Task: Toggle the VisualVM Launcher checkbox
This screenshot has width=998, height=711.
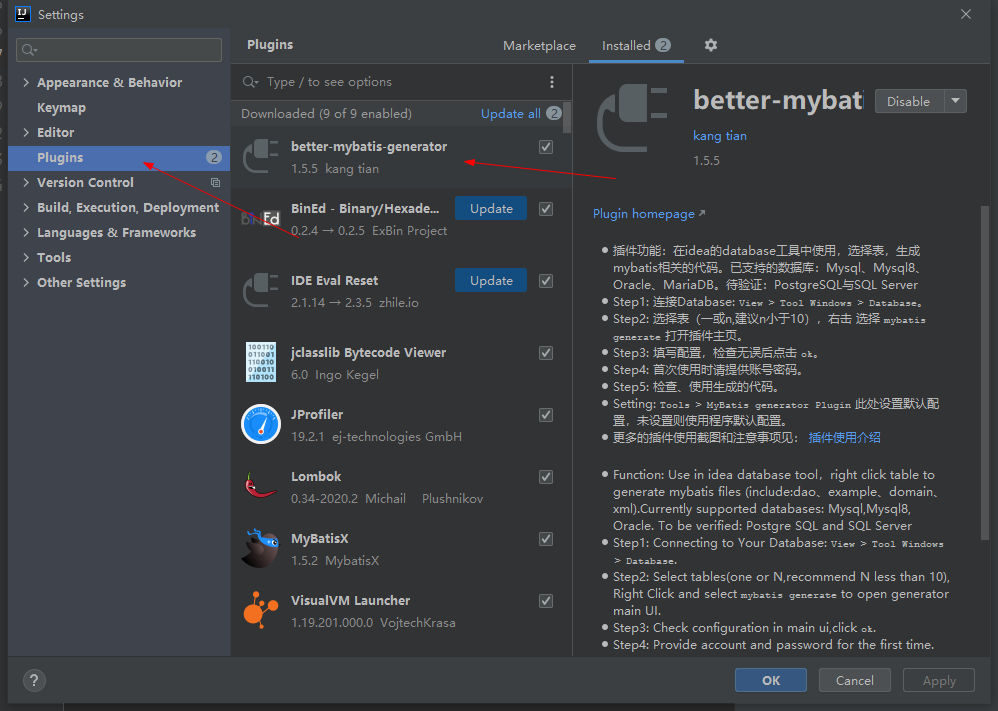Action: click(x=546, y=601)
